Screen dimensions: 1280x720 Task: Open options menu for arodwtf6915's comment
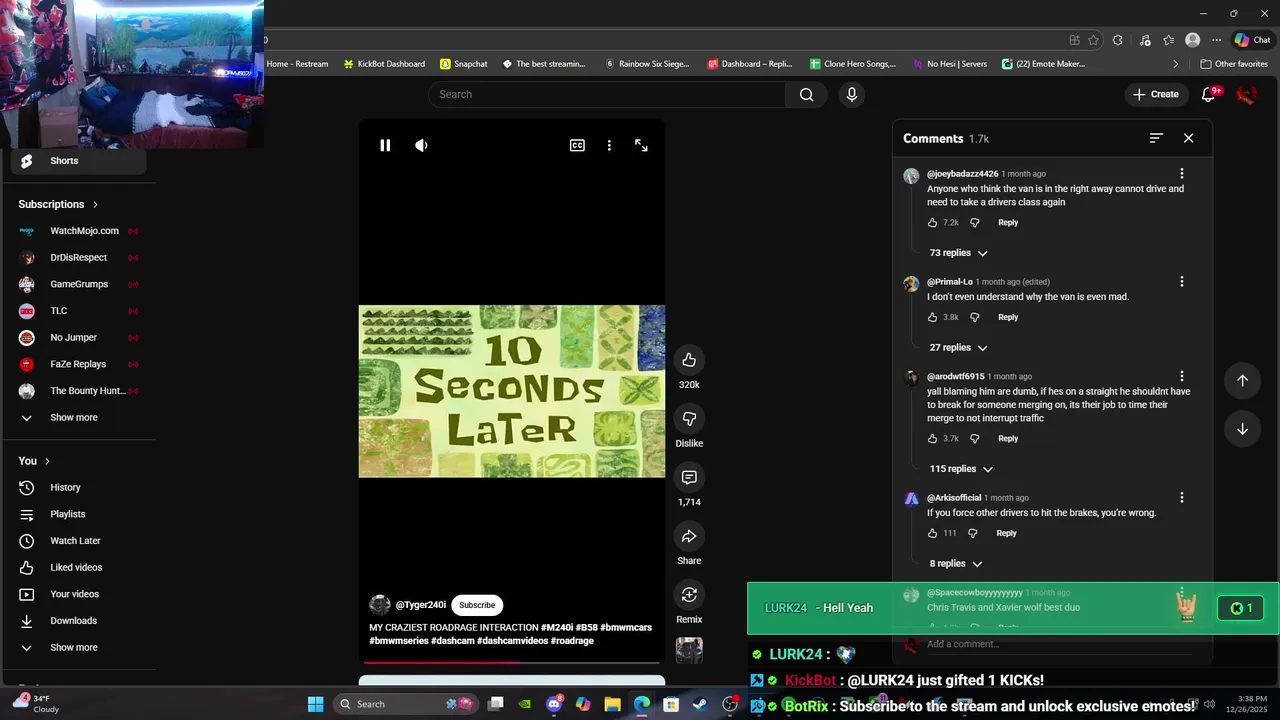tap(1181, 377)
